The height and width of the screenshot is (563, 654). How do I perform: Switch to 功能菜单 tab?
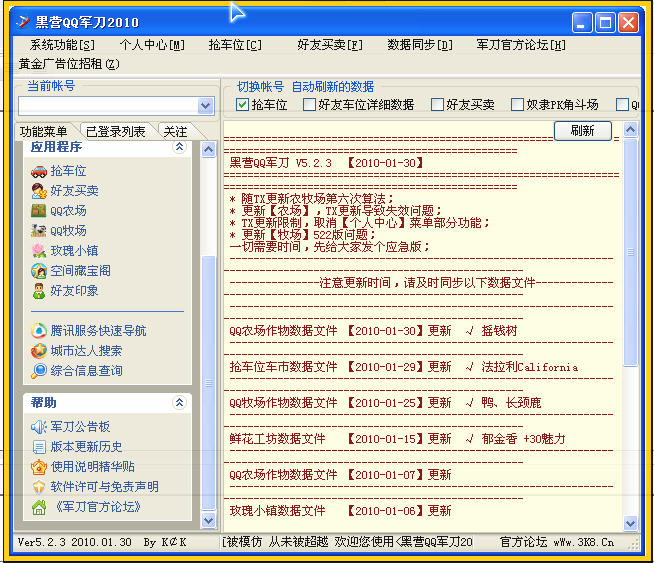(x=43, y=132)
